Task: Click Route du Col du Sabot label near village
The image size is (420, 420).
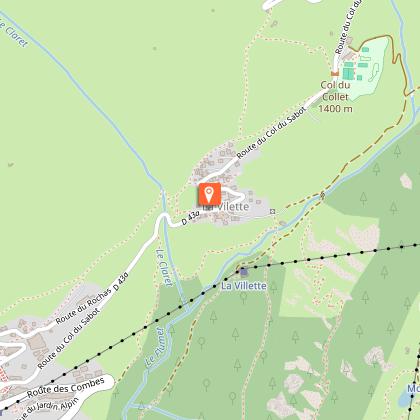Action: [271, 132]
